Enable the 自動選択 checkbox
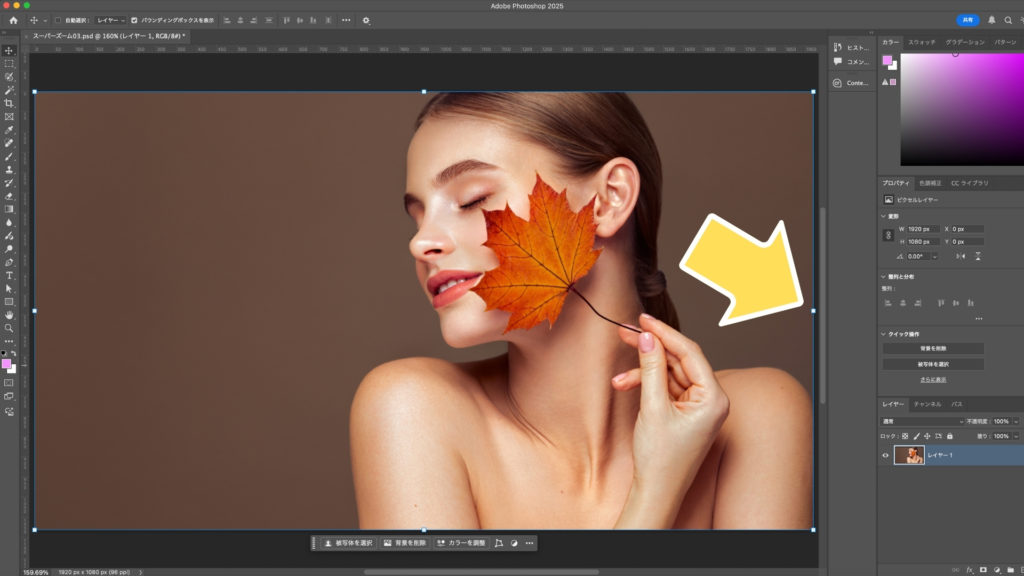Image resolution: width=1024 pixels, height=576 pixels. coord(58,20)
